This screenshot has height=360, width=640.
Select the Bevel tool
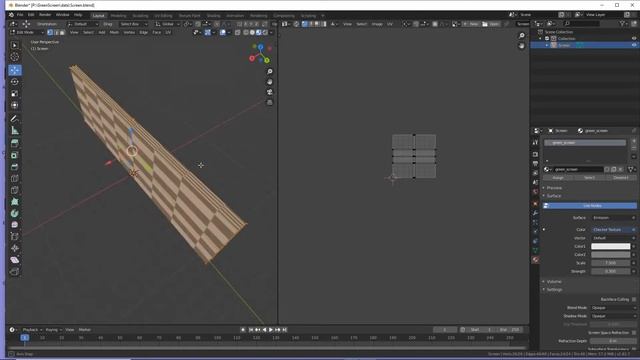coord(15,167)
